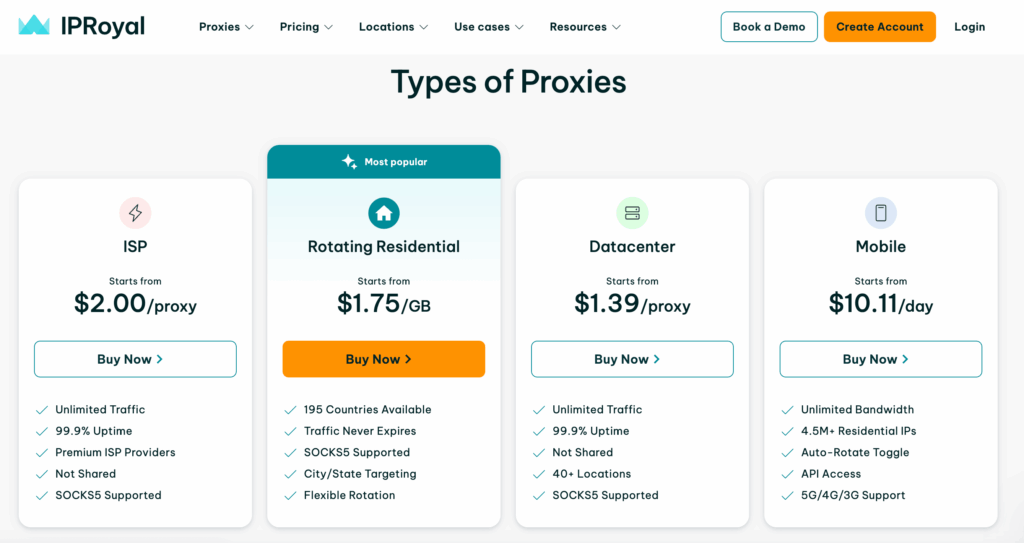Expand the Locations menu
The height and width of the screenshot is (543, 1024).
point(393,27)
